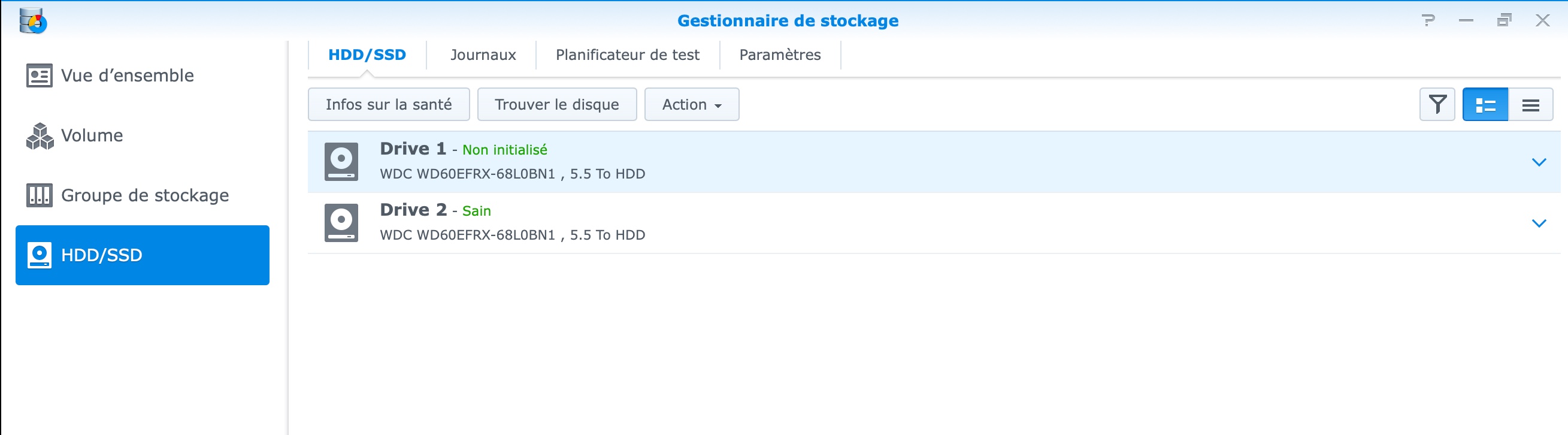
Task: Open the Paramètres tab
Action: (780, 55)
